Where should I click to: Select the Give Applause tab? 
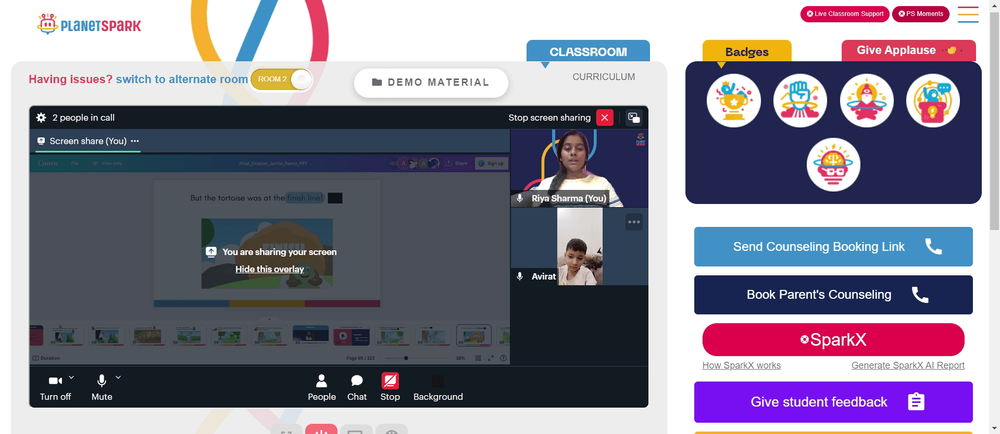tap(908, 50)
